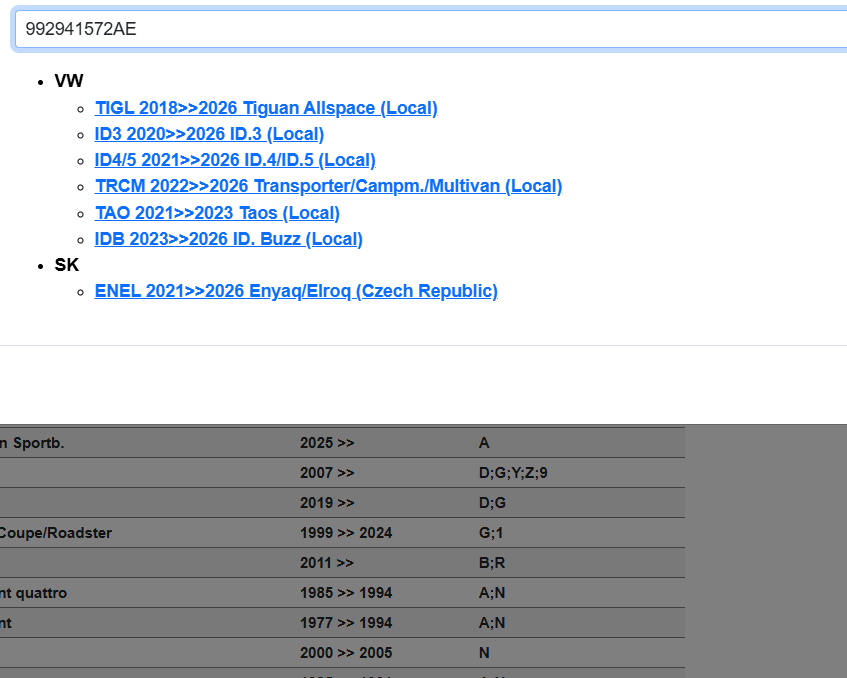Open the IDB 2023>>2026 ID. Buzz link

click(x=228, y=239)
